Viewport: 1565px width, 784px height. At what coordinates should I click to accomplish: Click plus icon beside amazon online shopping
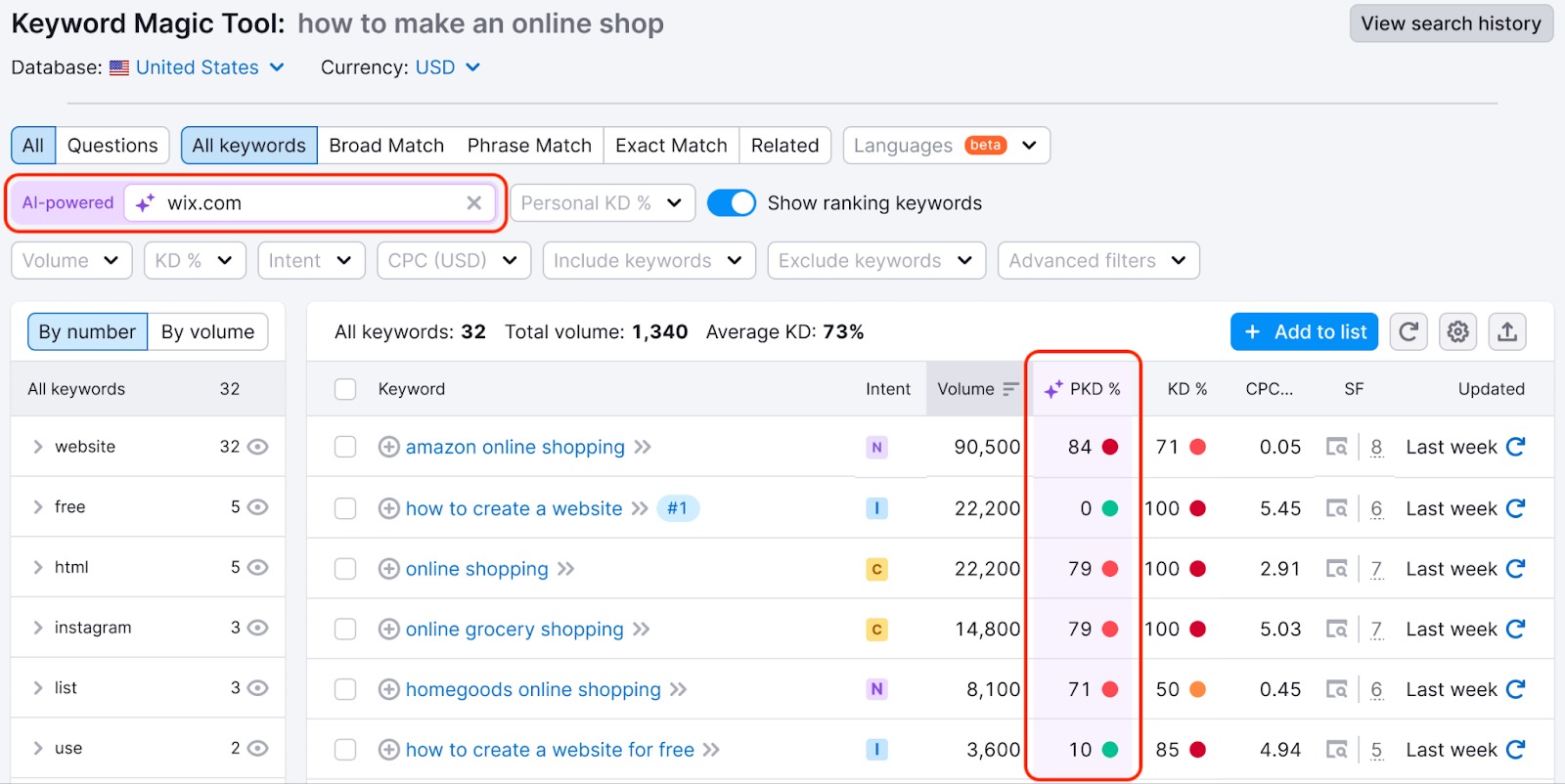[388, 447]
